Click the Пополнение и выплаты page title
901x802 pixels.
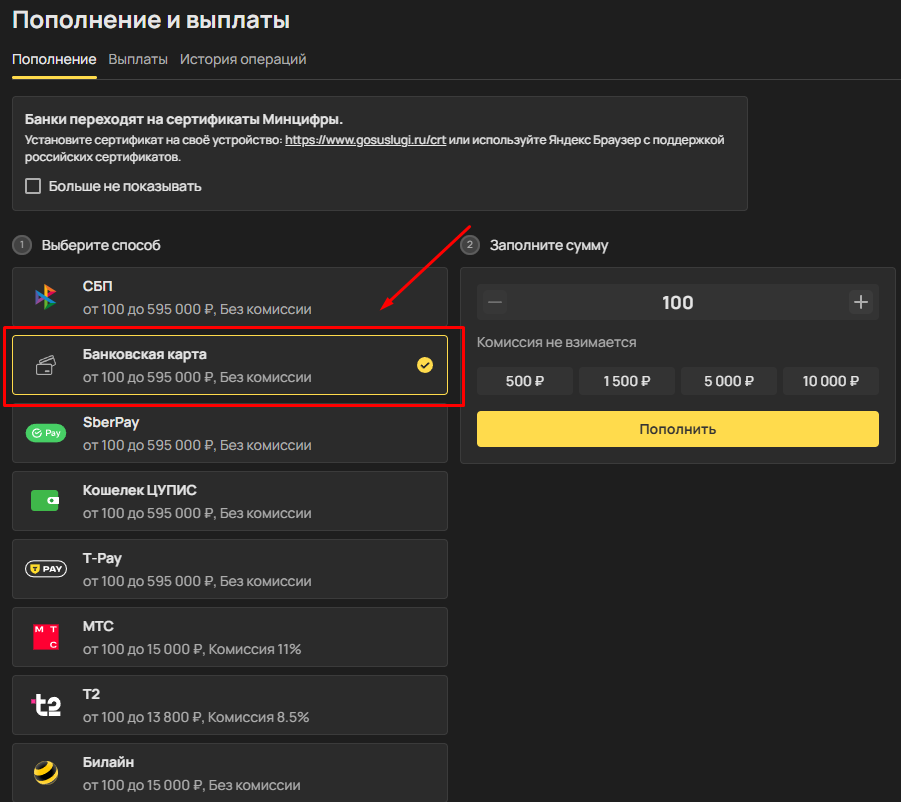(151, 20)
